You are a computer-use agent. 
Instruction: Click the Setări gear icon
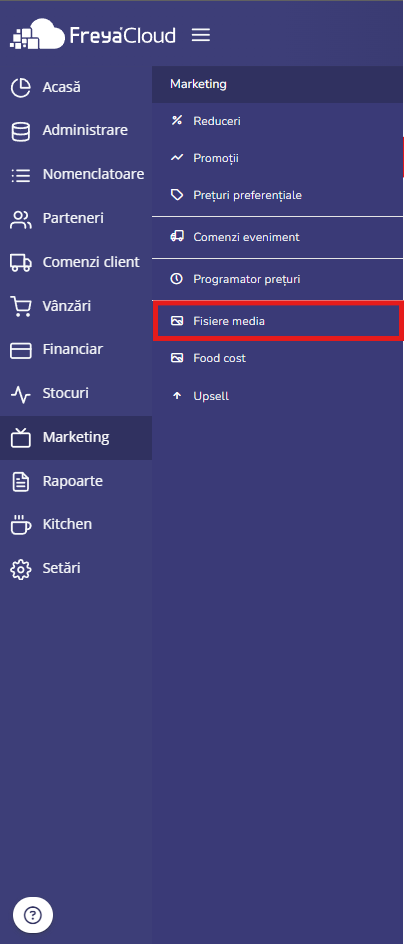[21, 569]
